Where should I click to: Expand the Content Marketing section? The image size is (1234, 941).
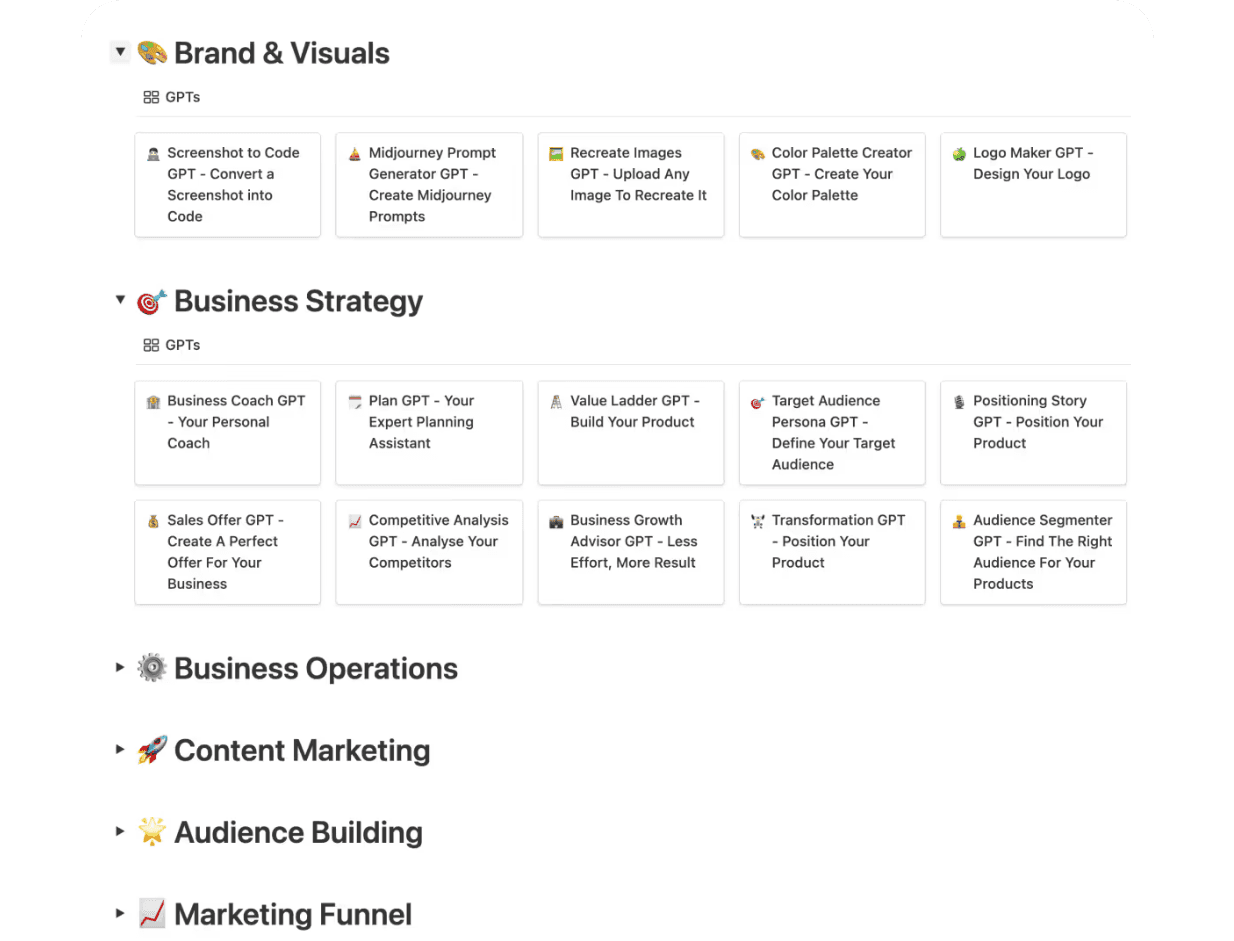click(x=120, y=749)
